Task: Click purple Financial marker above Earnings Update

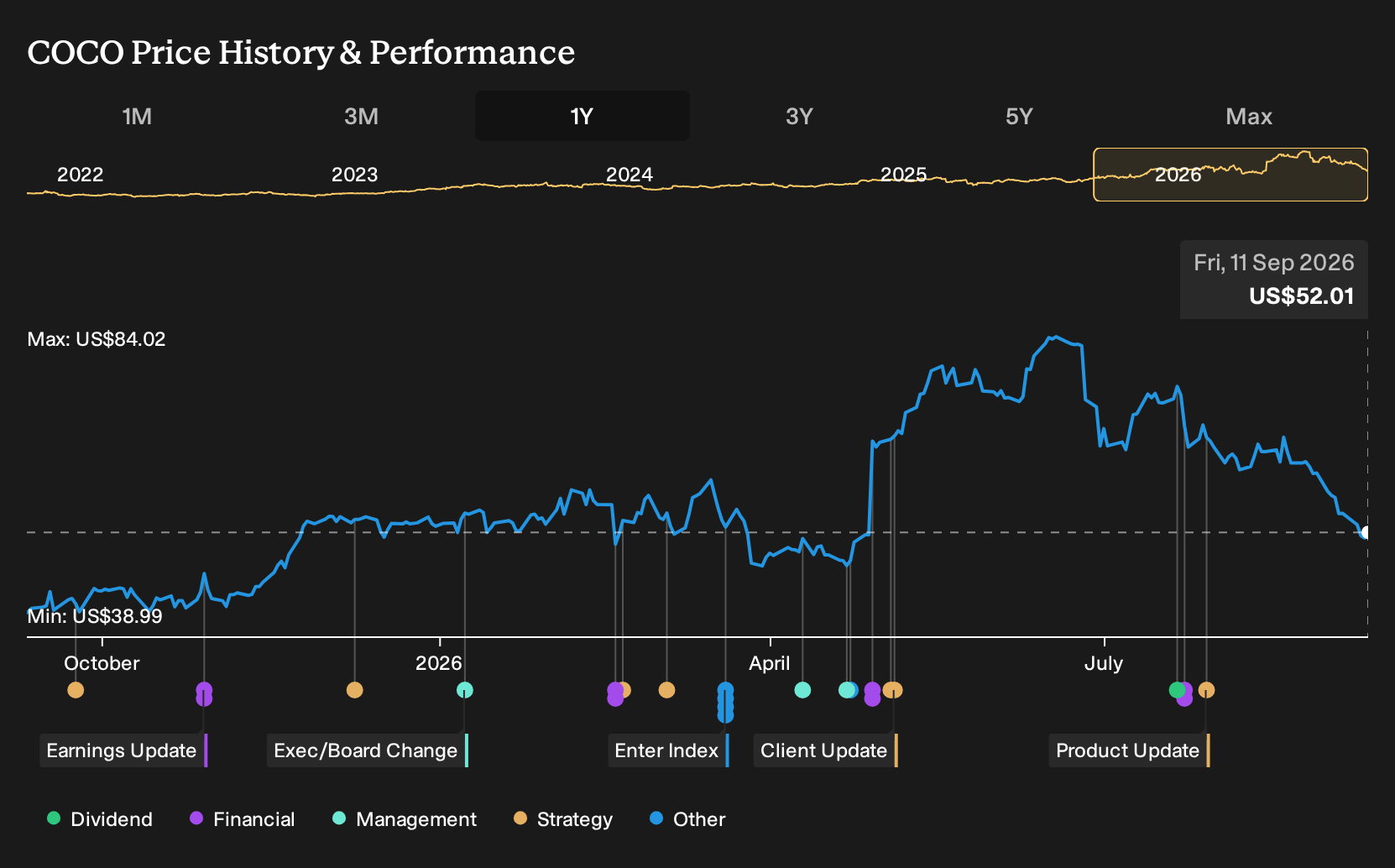Action: click(204, 694)
